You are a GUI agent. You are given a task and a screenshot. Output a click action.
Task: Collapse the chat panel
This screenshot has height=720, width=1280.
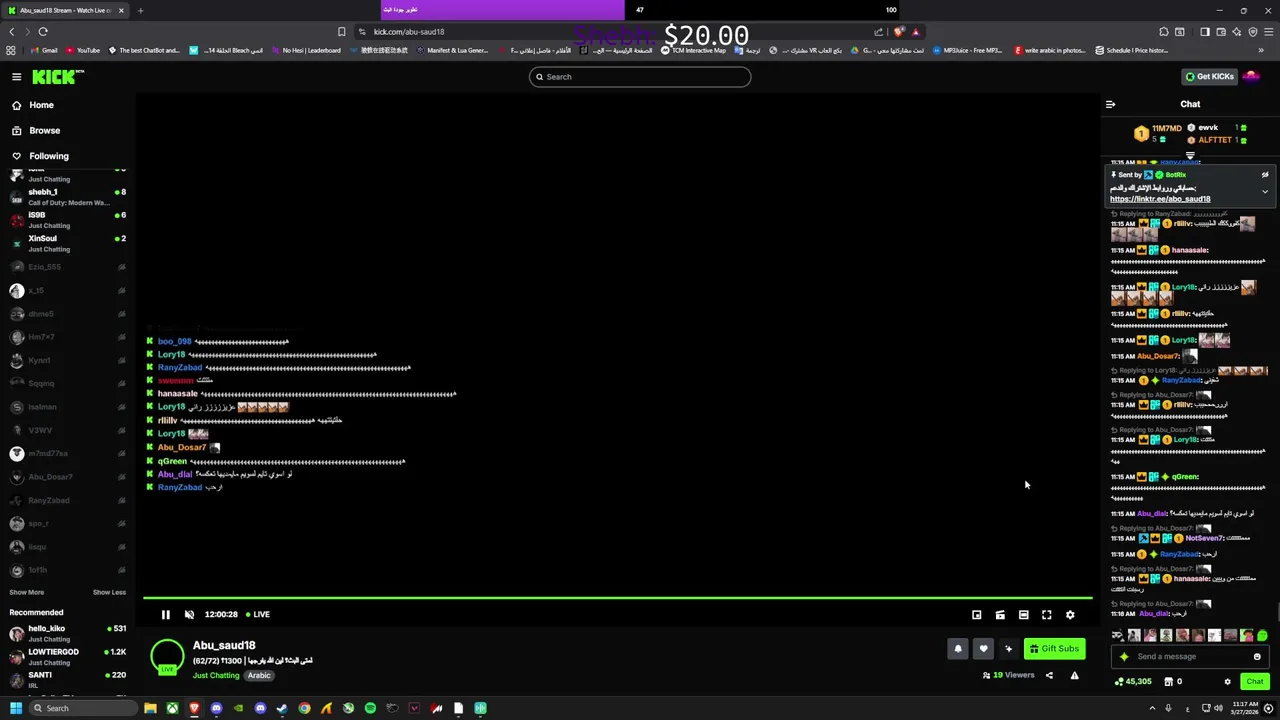(x=1110, y=104)
